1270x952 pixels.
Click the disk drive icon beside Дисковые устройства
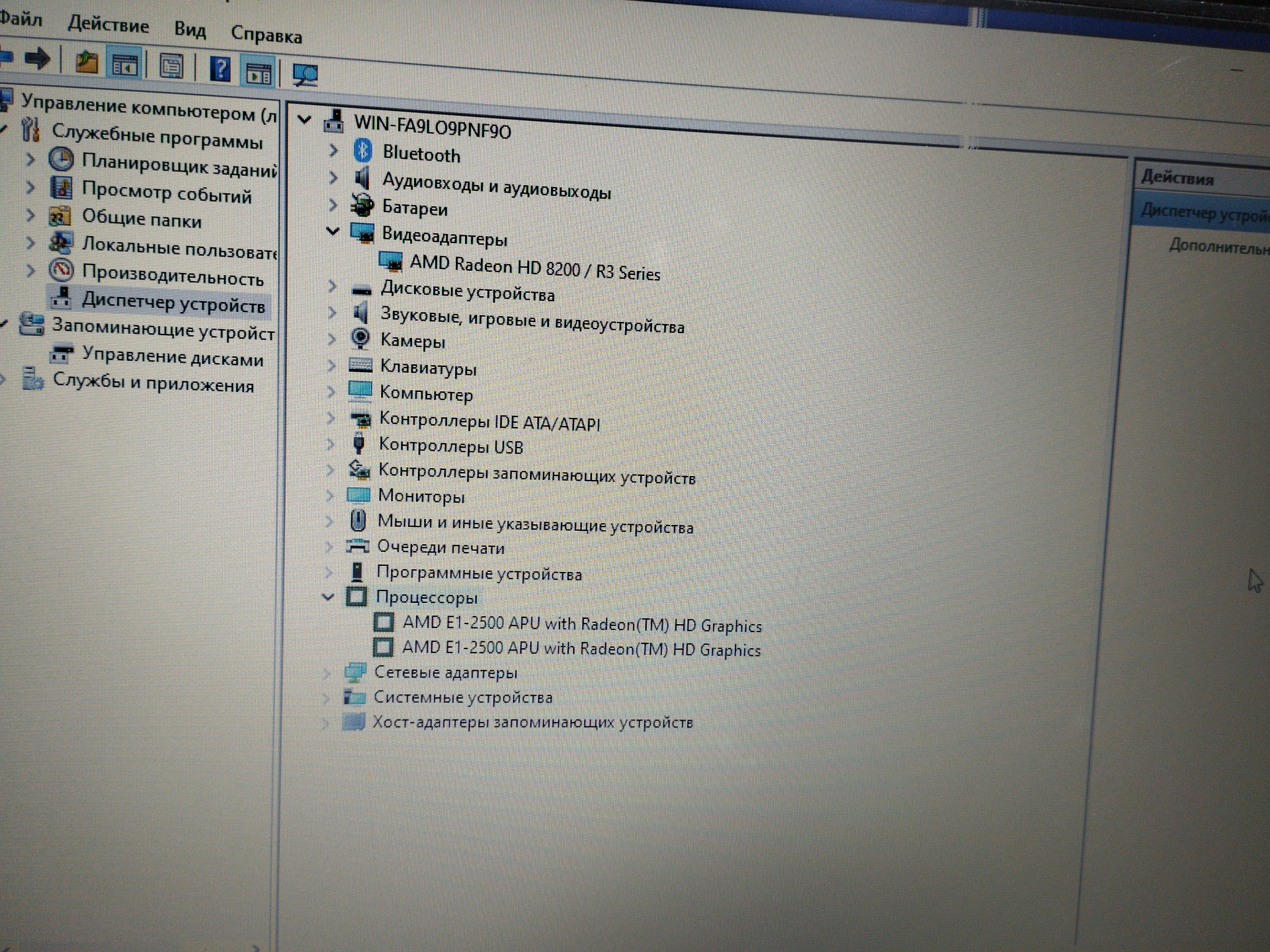click(361, 290)
